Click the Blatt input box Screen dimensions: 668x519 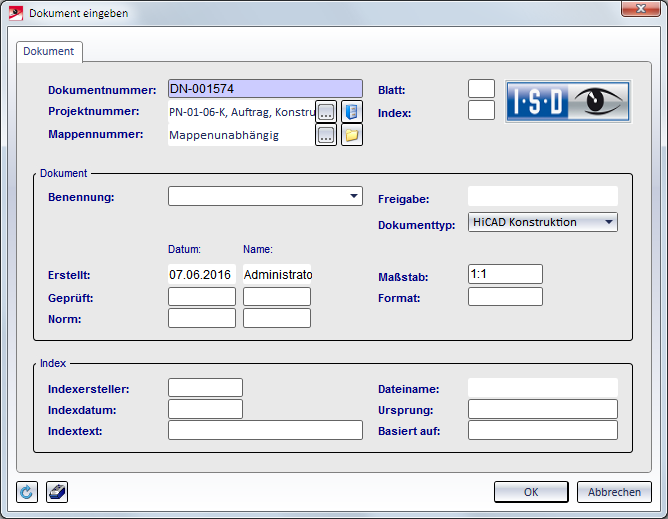click(x=481, y=89)
